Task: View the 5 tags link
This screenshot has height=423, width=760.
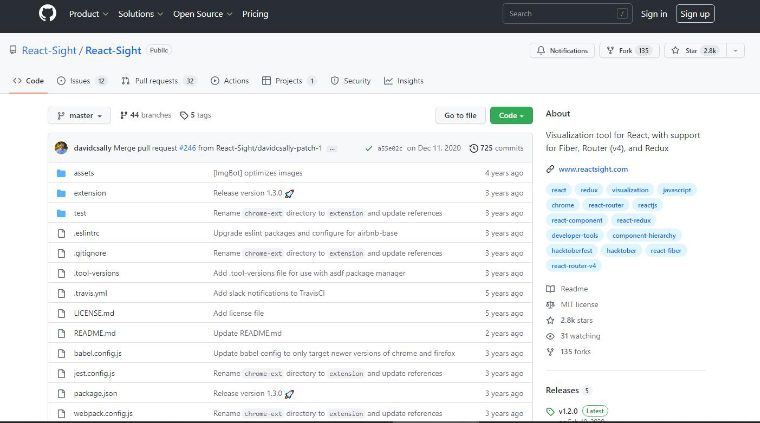Action: point(195,115)
